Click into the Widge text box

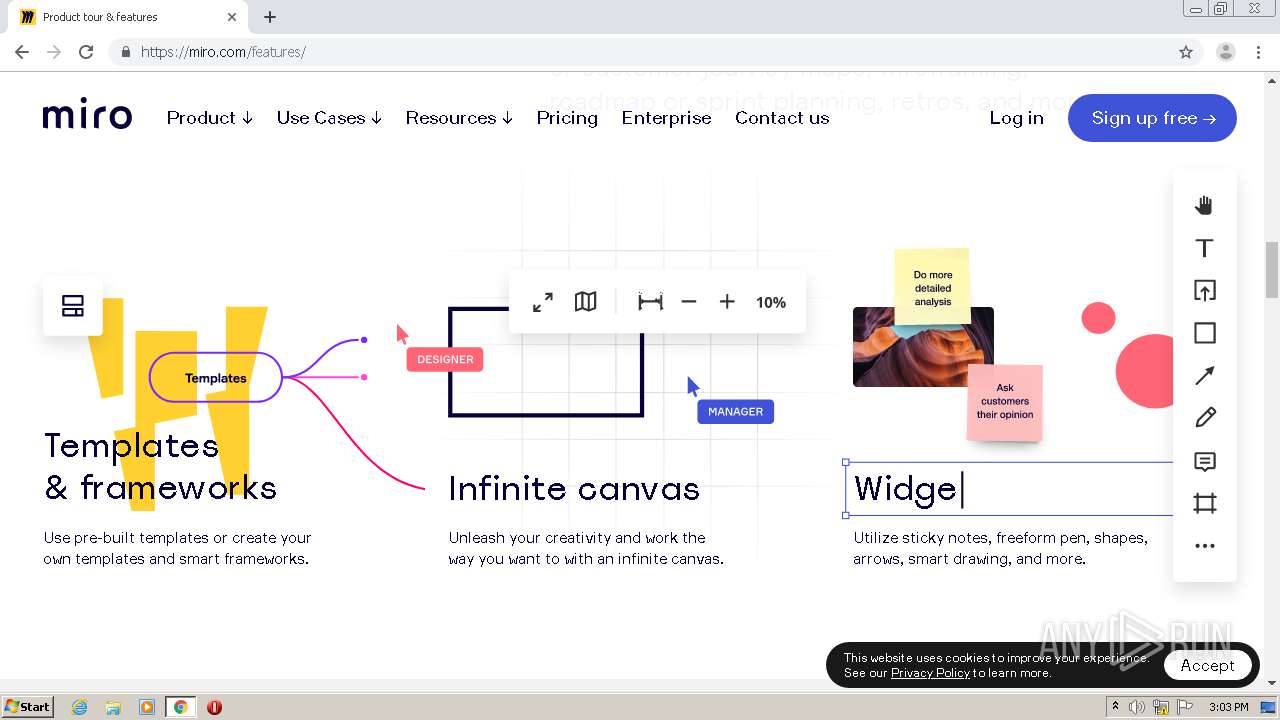[1008, 489]
